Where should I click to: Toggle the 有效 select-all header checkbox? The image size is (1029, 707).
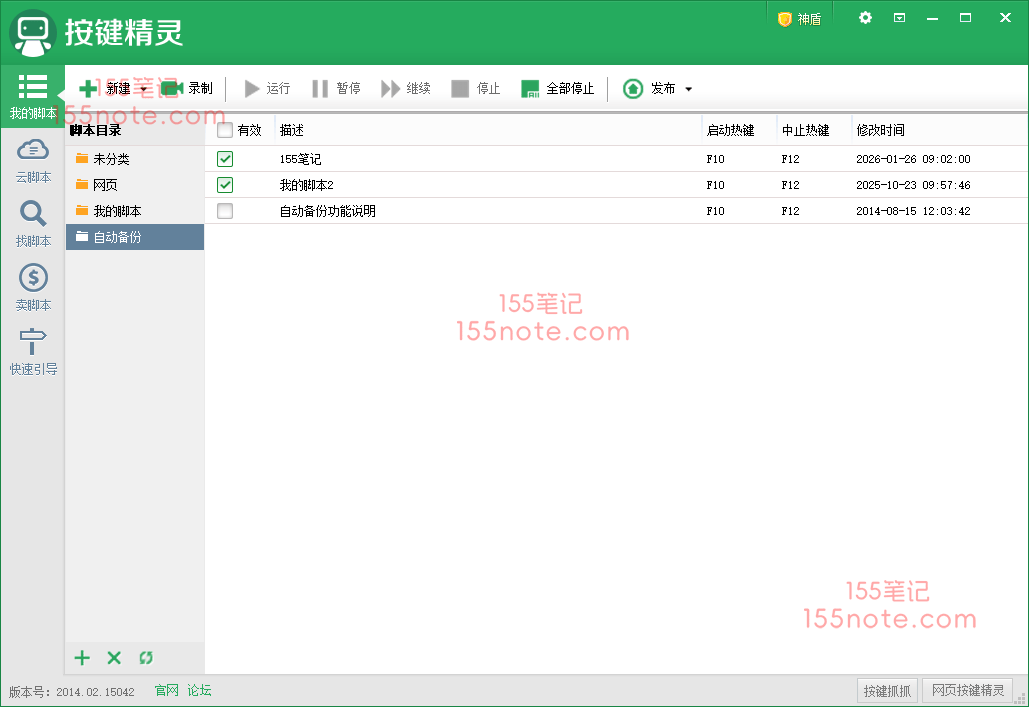click(225, 130)
